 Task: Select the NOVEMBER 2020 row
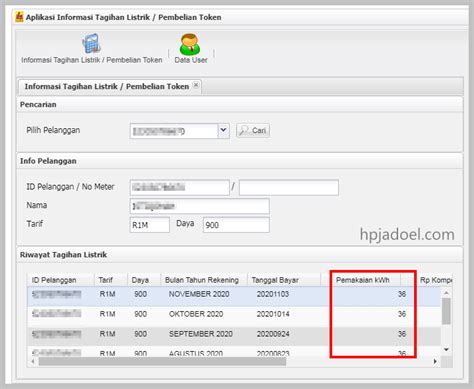(234, 295)
